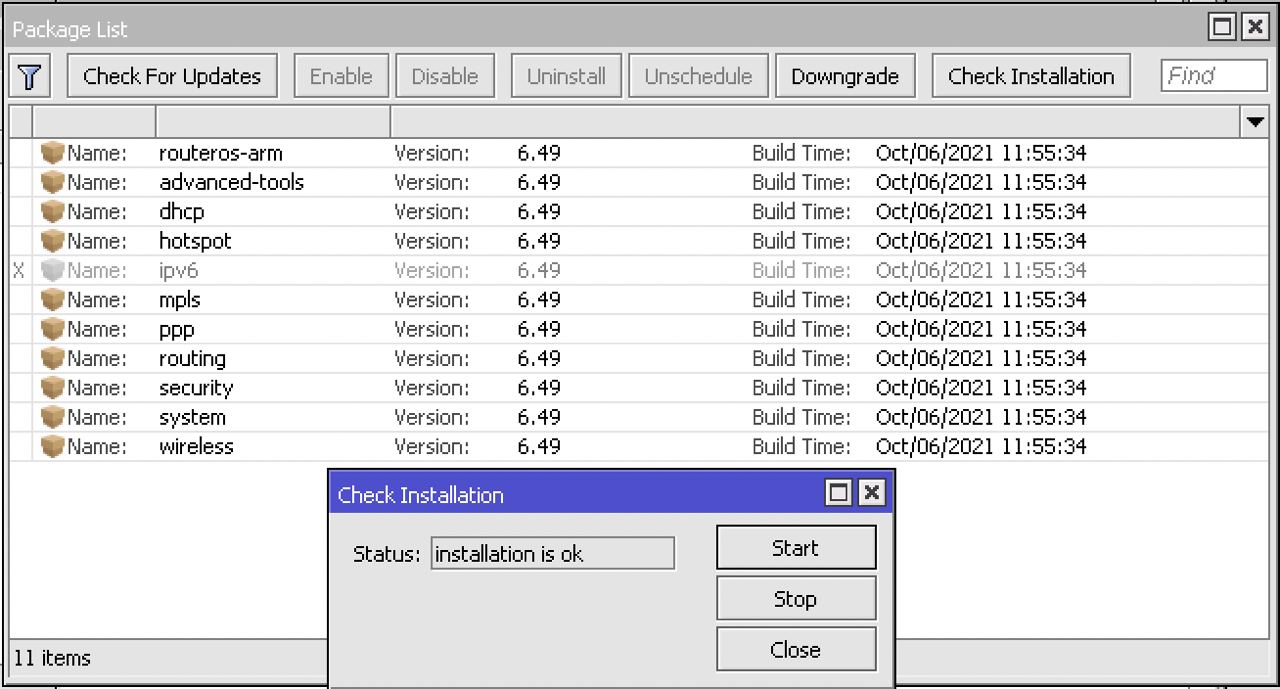Click build time value in dhcp row
This screenshot has width=1280, height=689.
(981, 212)
